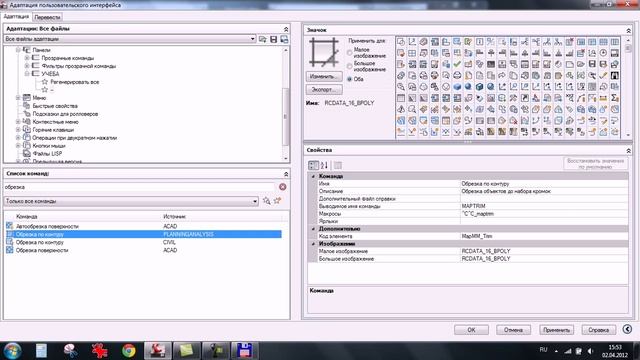
Task: Click the find command magnifier icon
Action: tap(267, 201)
